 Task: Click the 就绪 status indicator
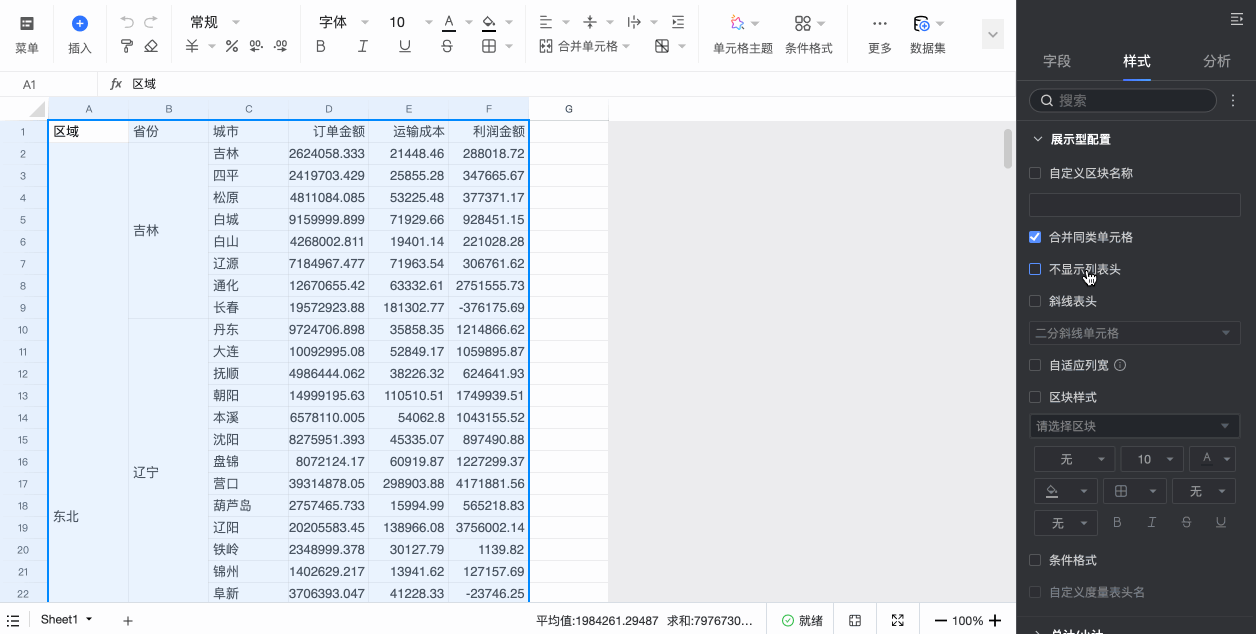(x=802, y=621)
